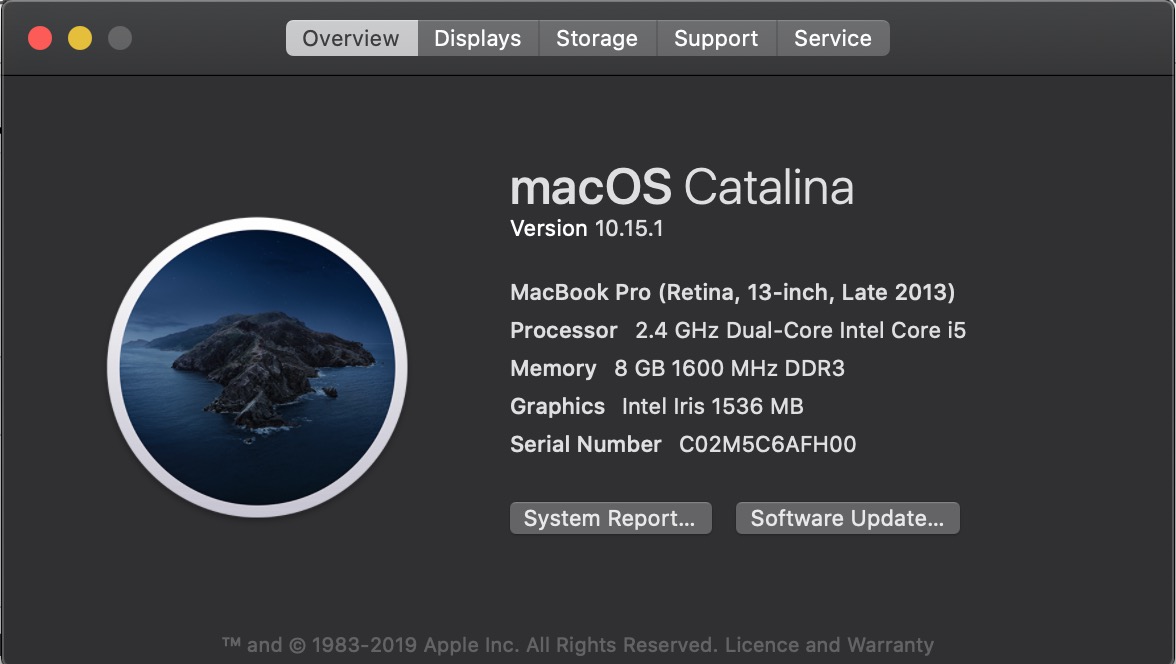Click the greyed-out zoom window button
Viewport: 1176px width, 664px height.
[x=120, y=39]
